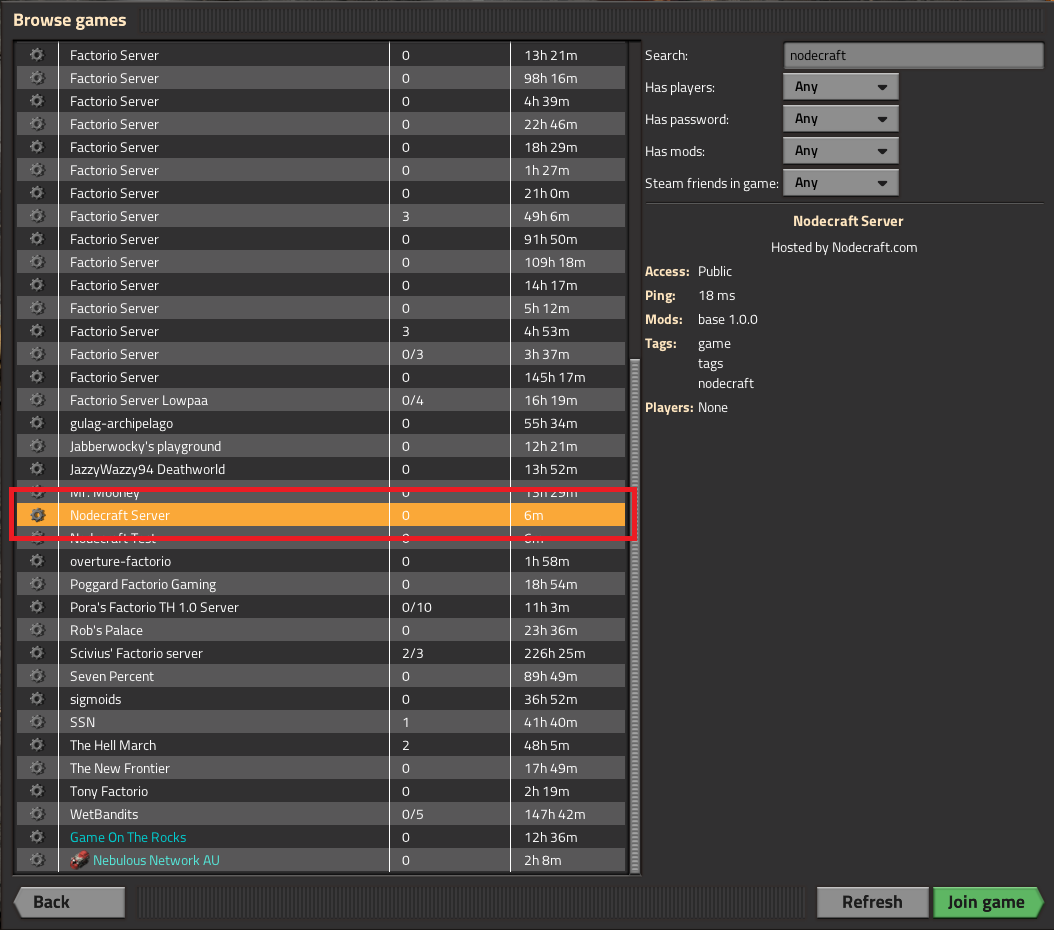
Task: Click the Join game button
Action: tap(986, 901)
